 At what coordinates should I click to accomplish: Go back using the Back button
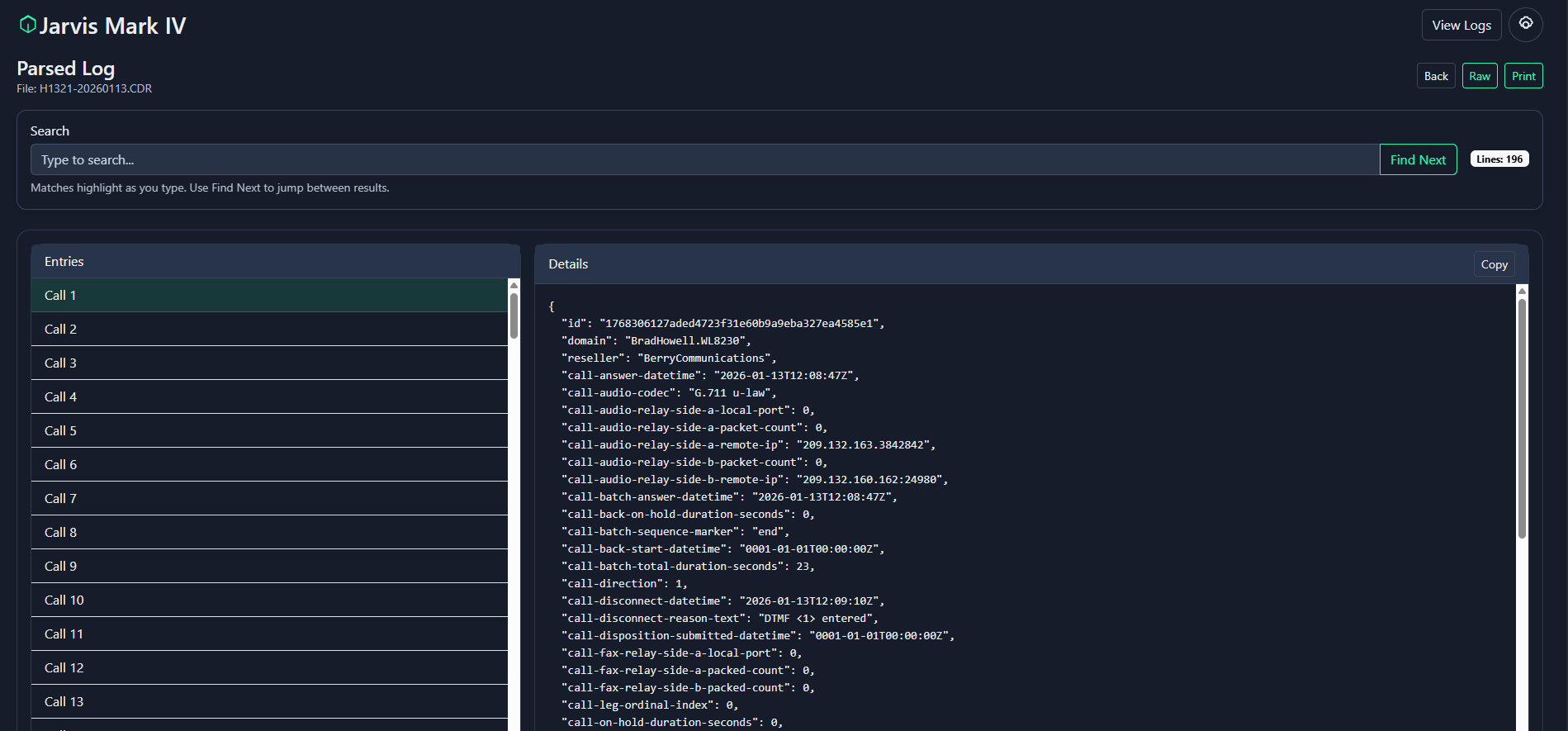1435,76
